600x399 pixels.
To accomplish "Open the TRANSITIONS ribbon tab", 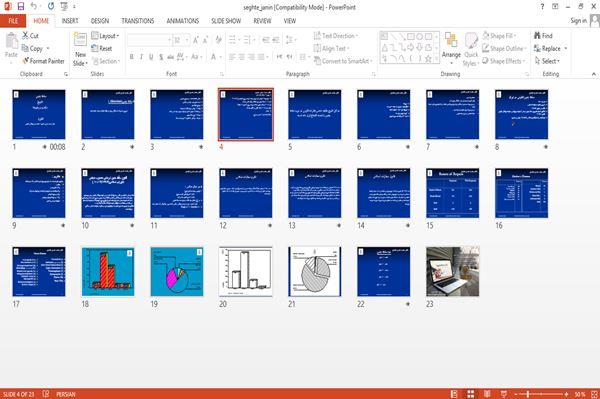I will pyautogui.click(x=138, y=21).
